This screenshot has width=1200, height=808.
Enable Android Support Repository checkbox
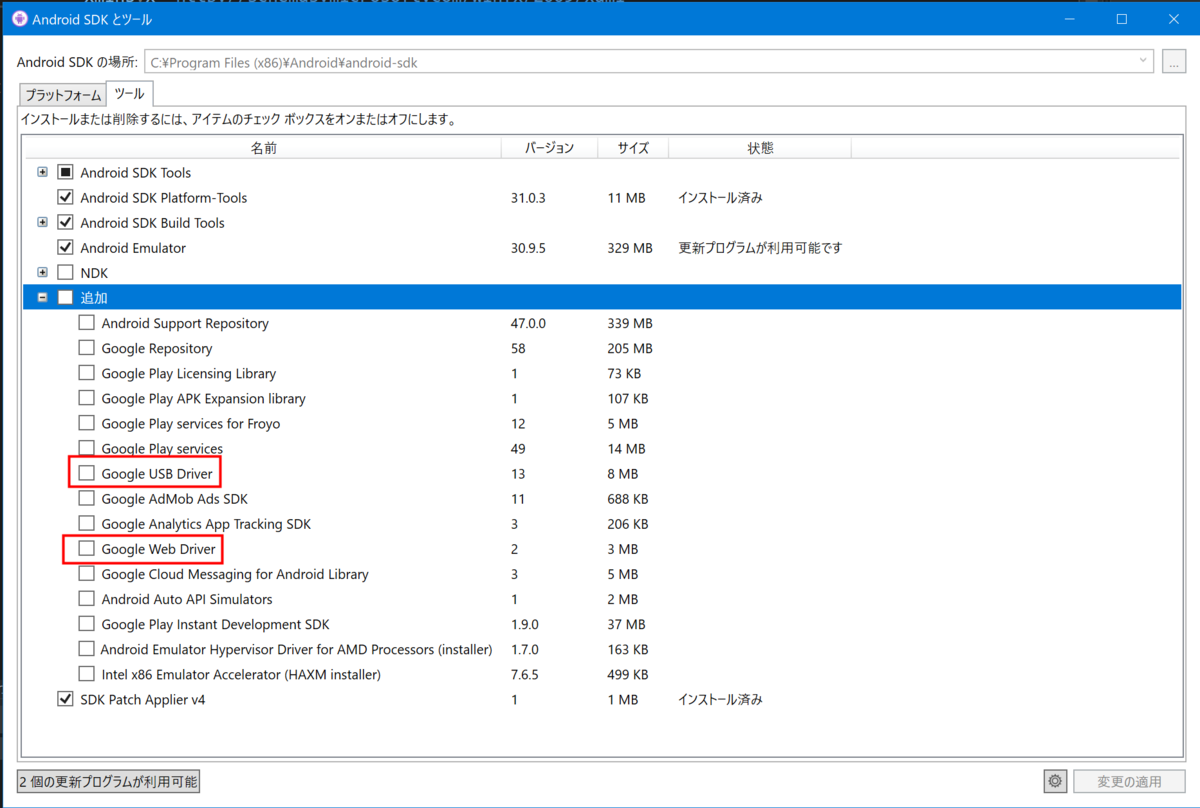click(87, 323)
